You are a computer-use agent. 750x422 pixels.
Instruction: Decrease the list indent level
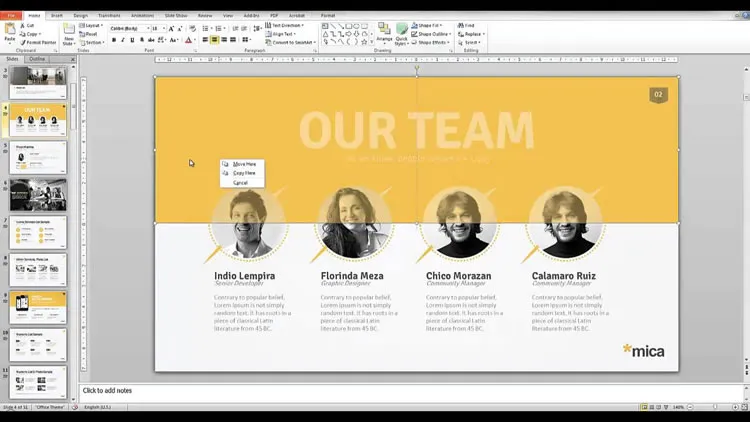point(235,29)
